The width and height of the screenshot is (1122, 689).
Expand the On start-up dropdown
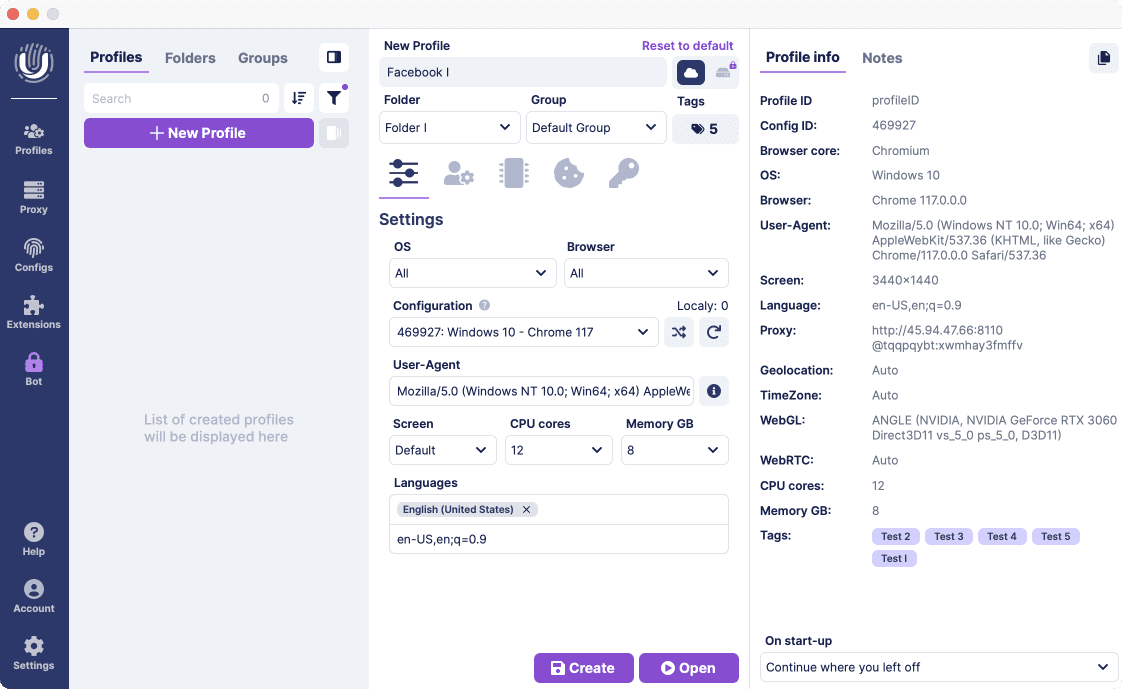point(939,667)
